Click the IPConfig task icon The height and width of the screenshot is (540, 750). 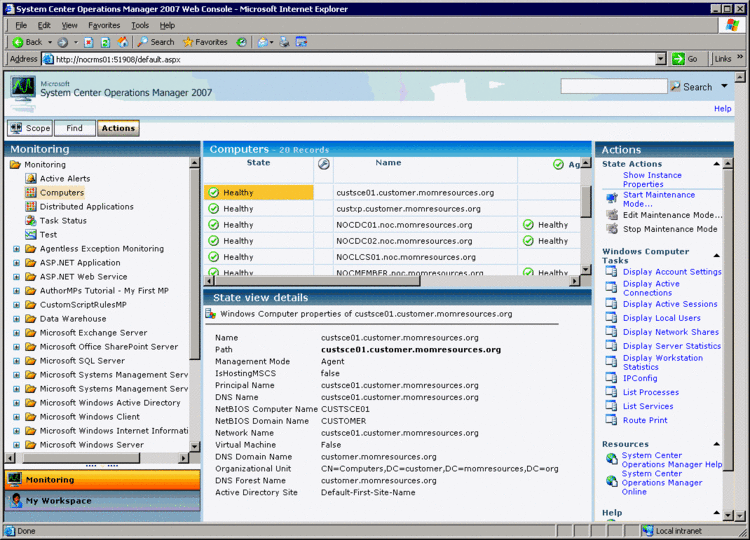pyautogui.click(x=611, y=378)
